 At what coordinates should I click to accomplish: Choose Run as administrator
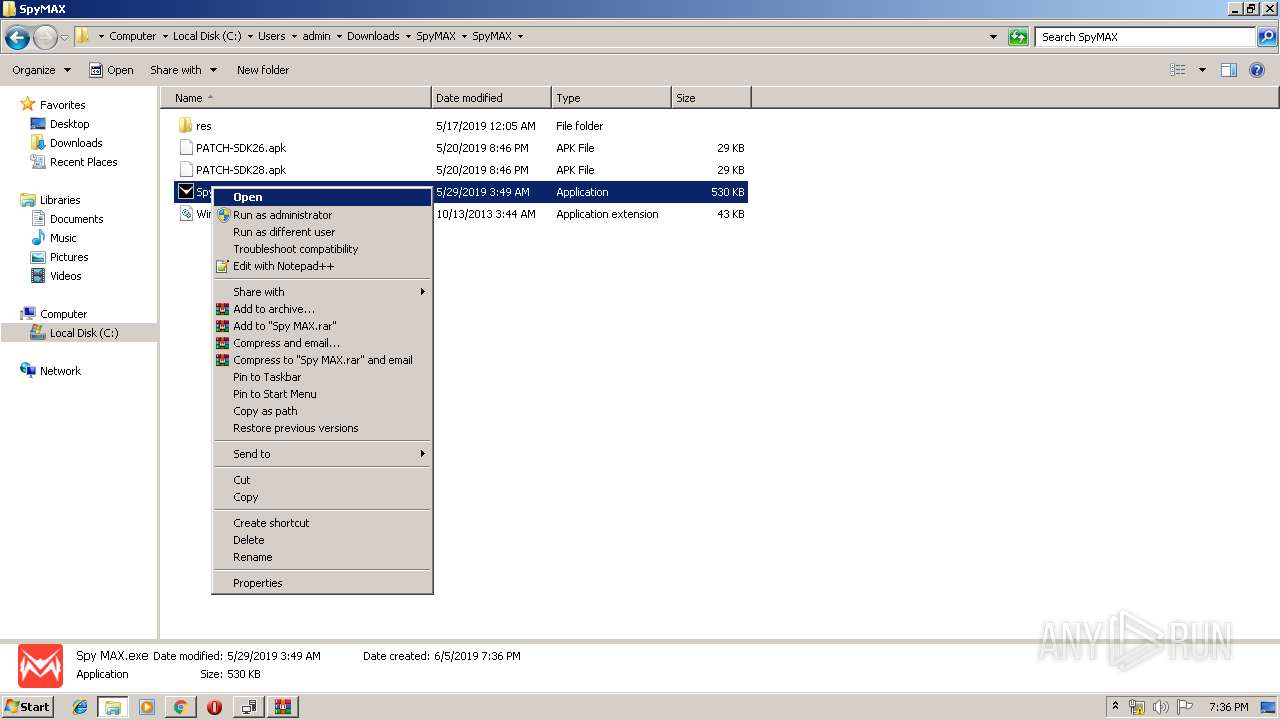322,215
